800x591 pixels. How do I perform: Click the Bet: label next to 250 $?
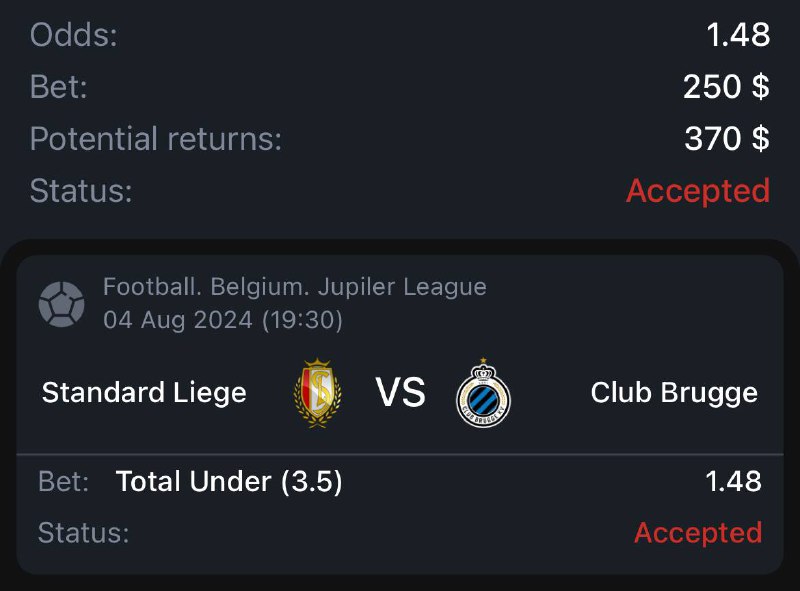tap(59, 87)
